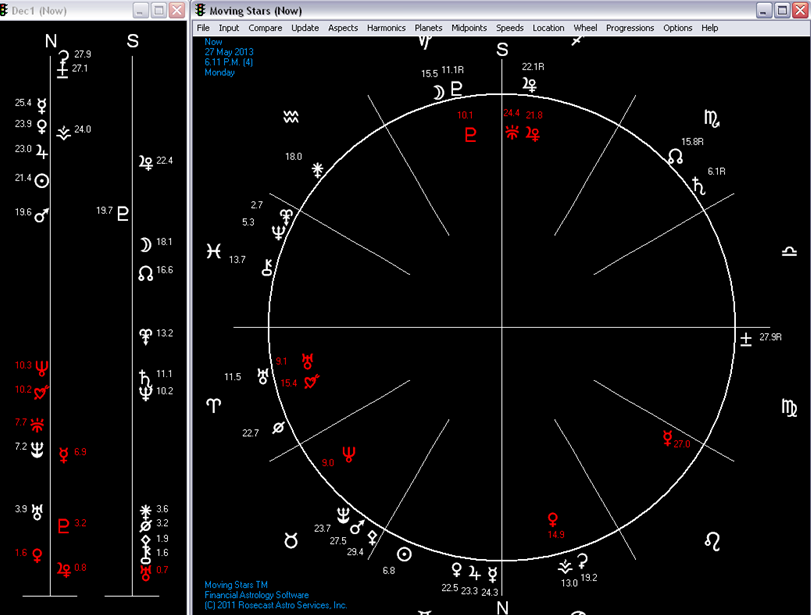Click the Mars glyph at 19.6 in Dec1

41,215
